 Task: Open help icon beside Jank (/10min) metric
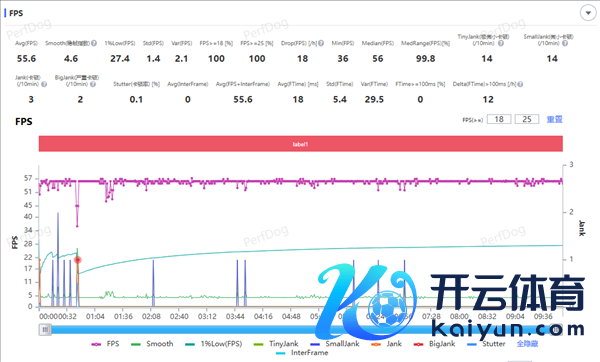[44, 84]
